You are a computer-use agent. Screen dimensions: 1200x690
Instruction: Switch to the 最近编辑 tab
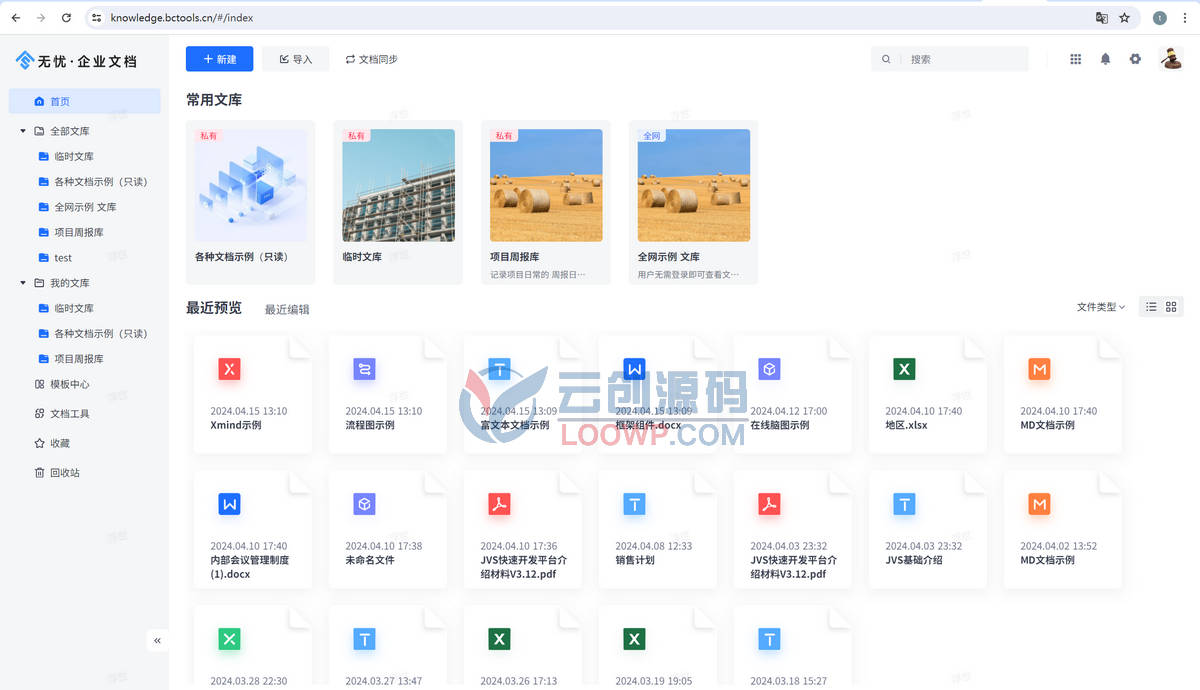coord(287,310)
